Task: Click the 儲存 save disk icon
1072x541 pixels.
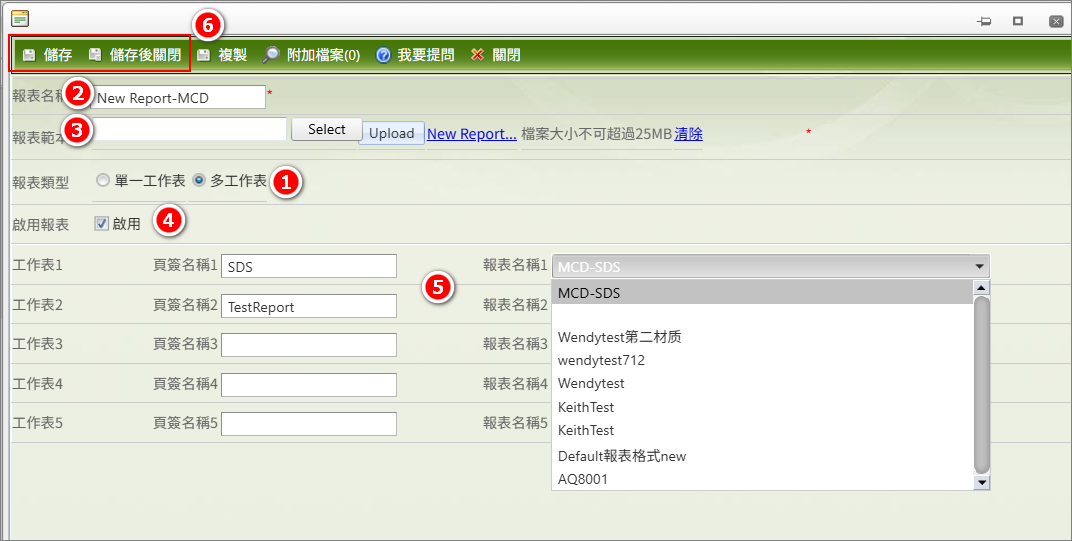Action: coord(29,55)
